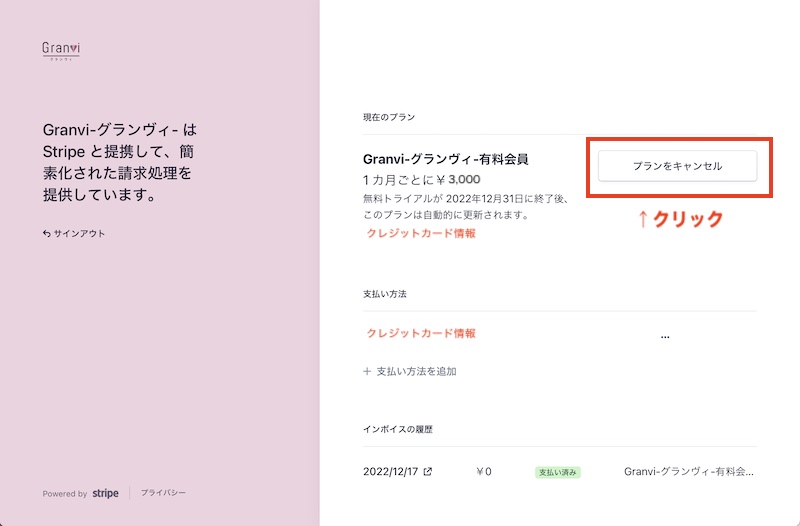Image resolution: width=800 pixels, height=526 pixels.
Task: Click 支払い方法を追加 link
Action: click(410, 371)
